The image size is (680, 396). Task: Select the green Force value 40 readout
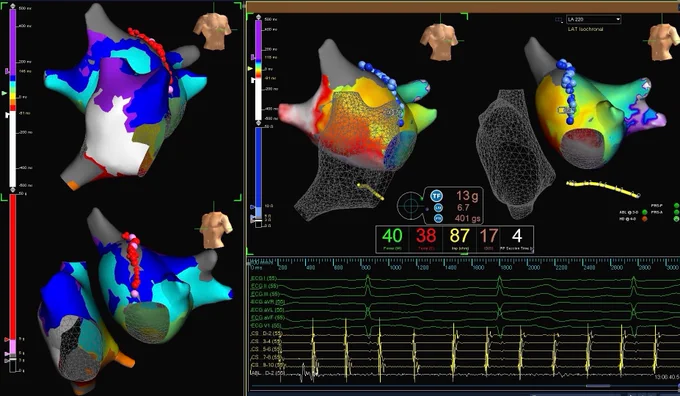392,236
